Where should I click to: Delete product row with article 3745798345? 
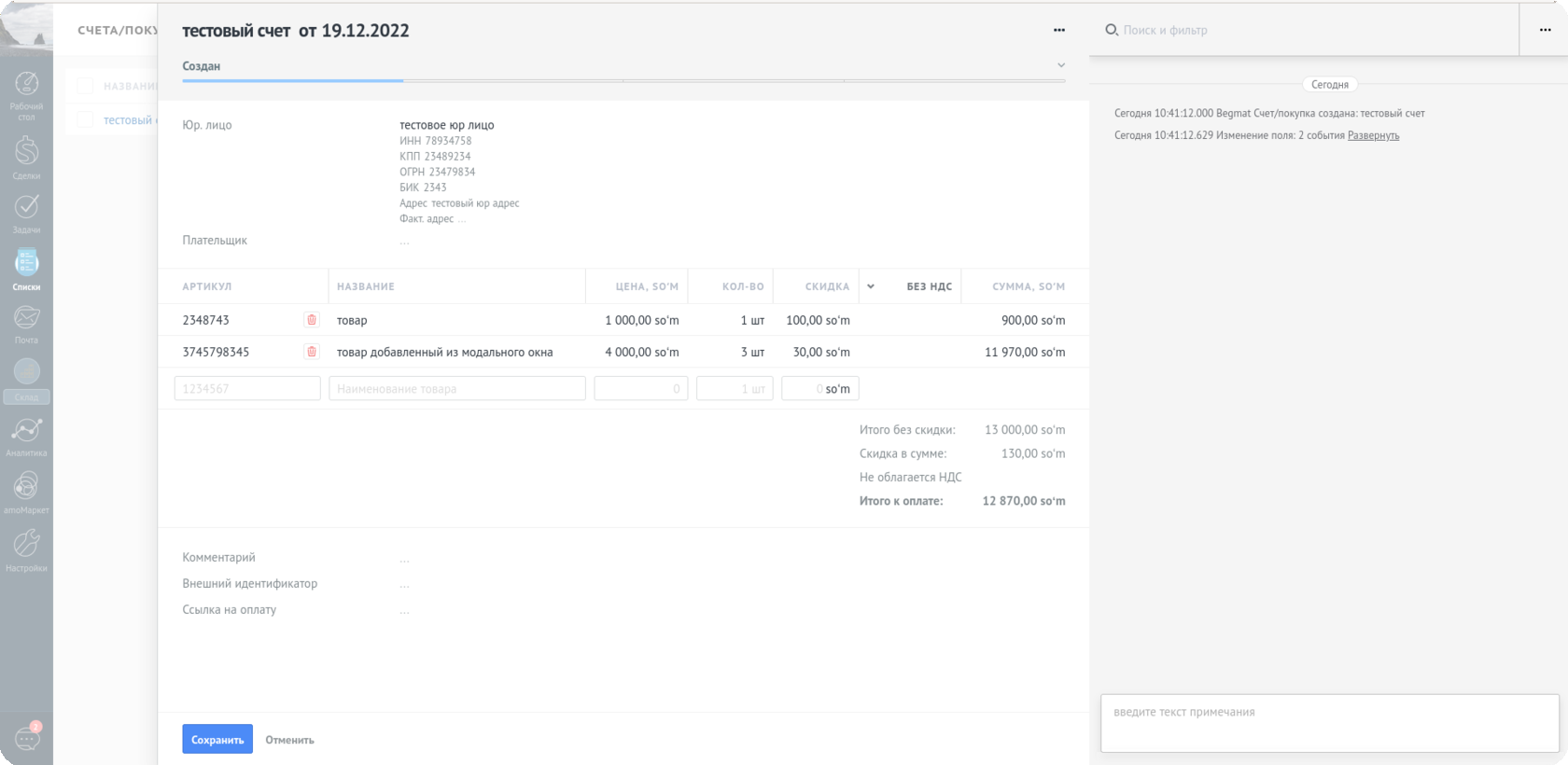pos(312,352)
